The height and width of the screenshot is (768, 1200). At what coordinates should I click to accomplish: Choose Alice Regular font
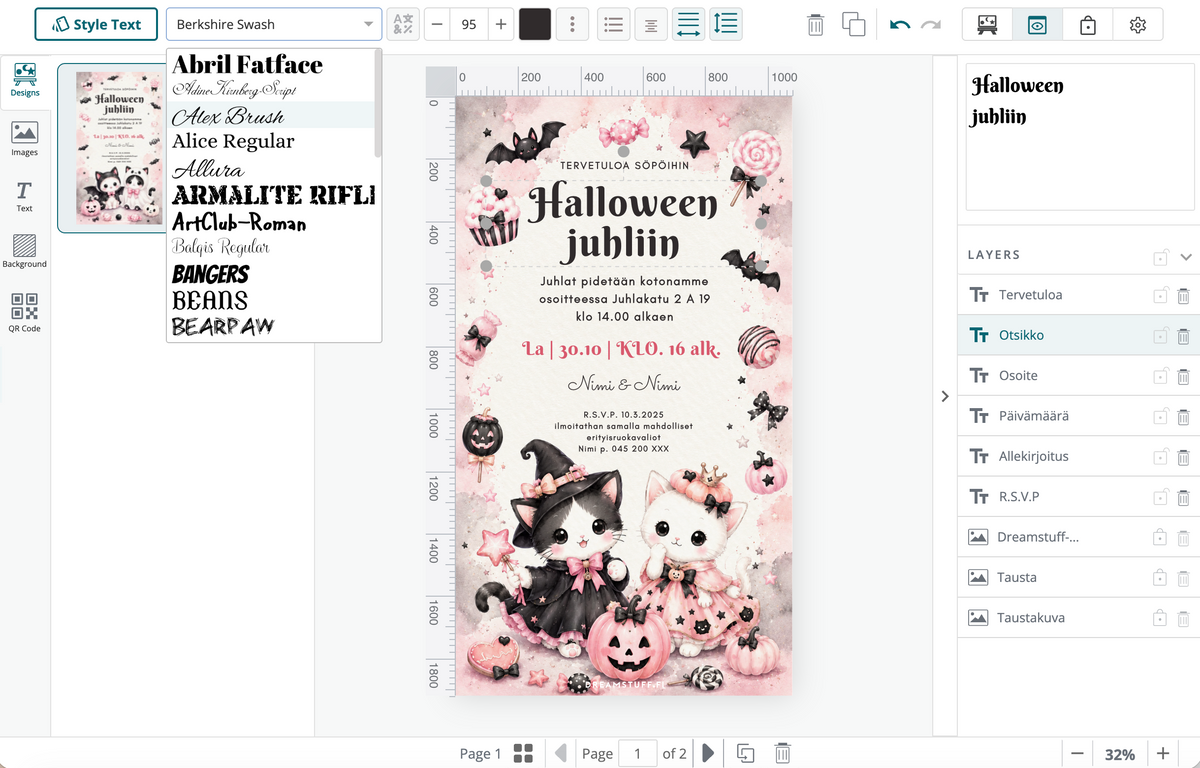click(x=270, y=141)
